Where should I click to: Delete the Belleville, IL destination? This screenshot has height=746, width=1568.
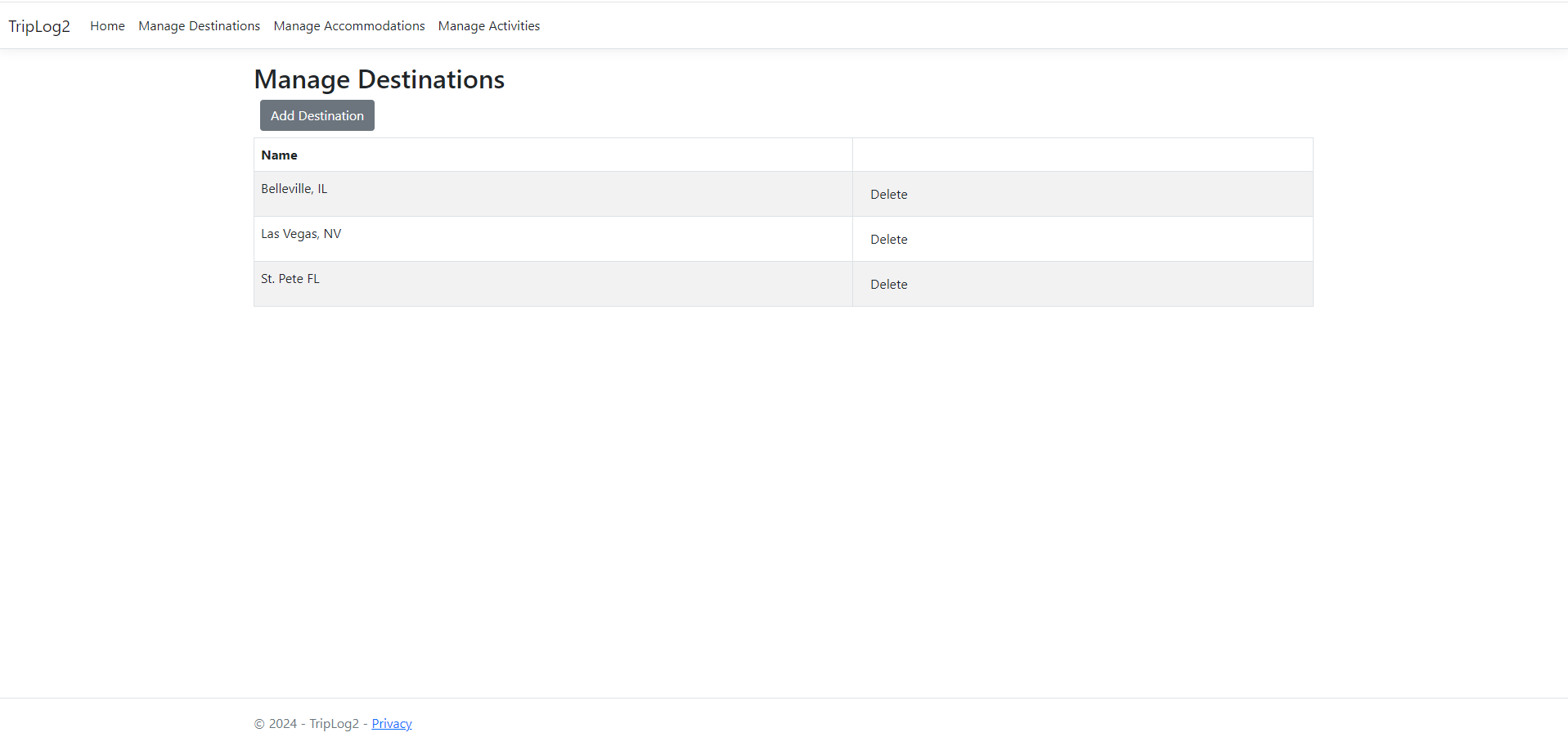click(x=888, y=194)
